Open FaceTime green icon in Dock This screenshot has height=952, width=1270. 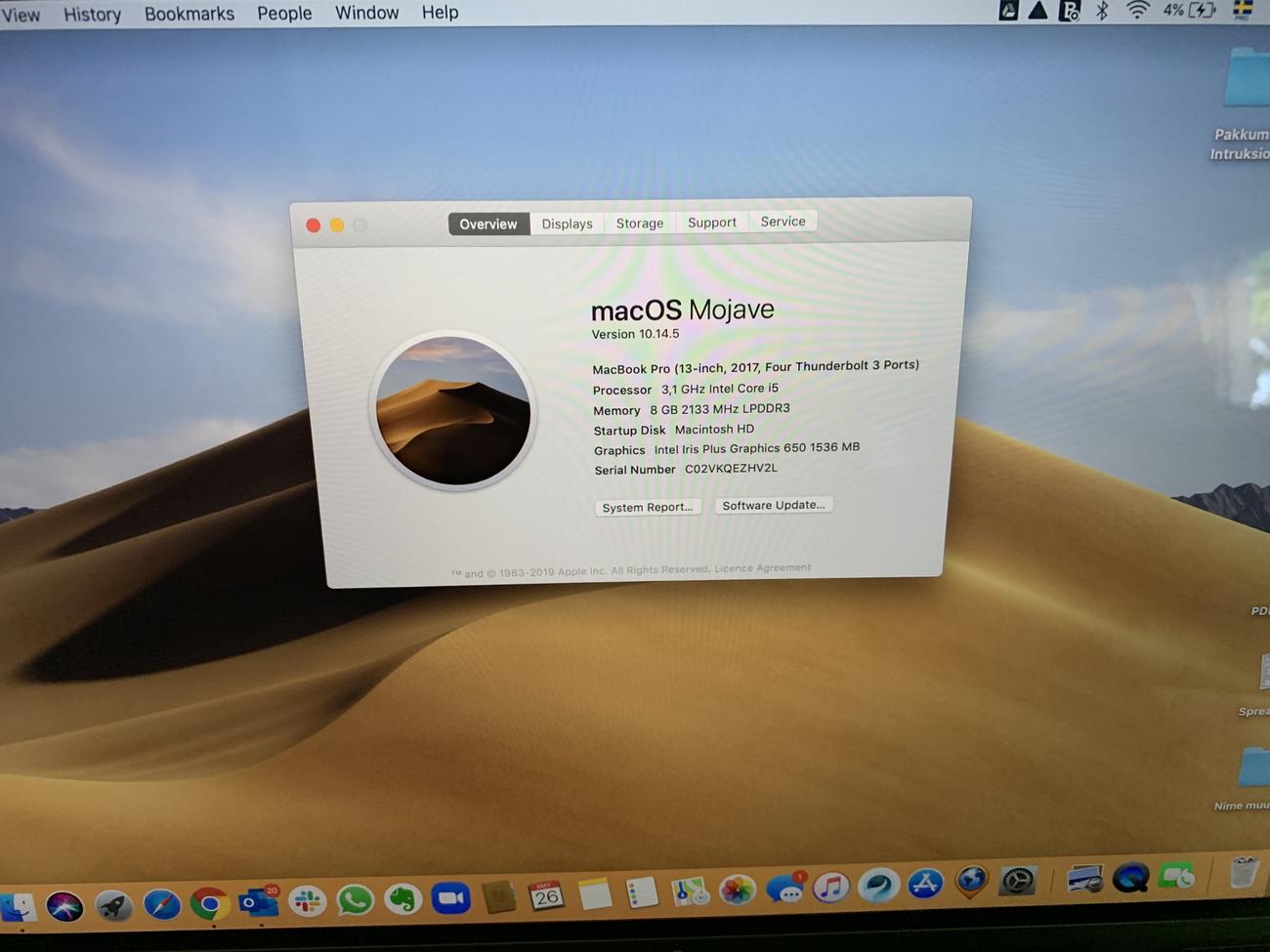pos(1176,876)
